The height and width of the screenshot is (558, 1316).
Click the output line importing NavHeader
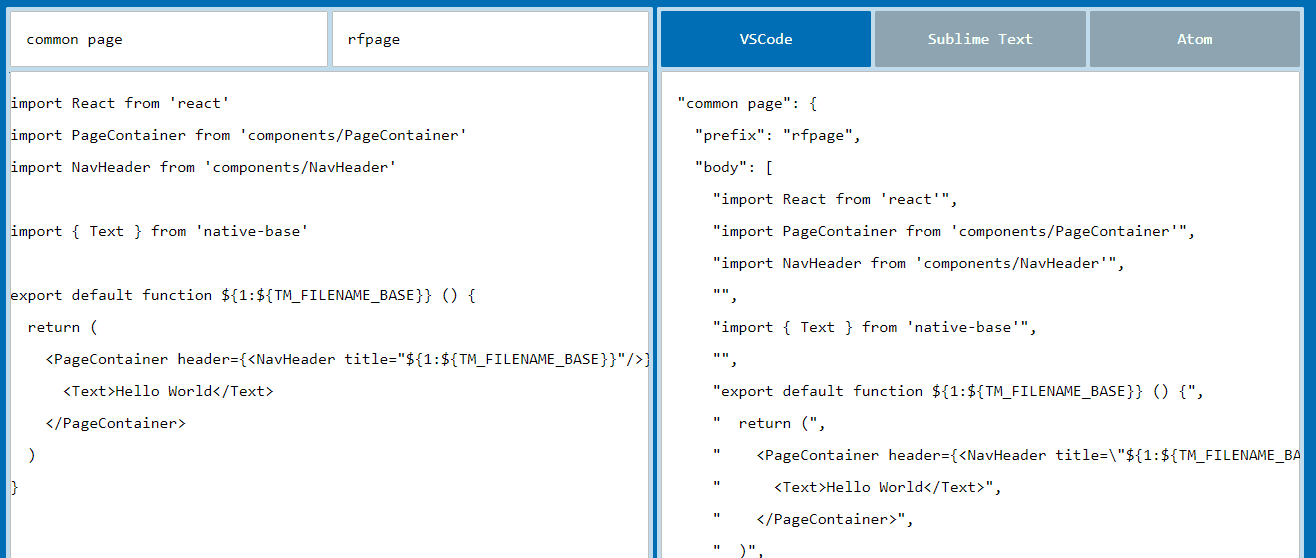pyautogui.click(x=919, y=263)
